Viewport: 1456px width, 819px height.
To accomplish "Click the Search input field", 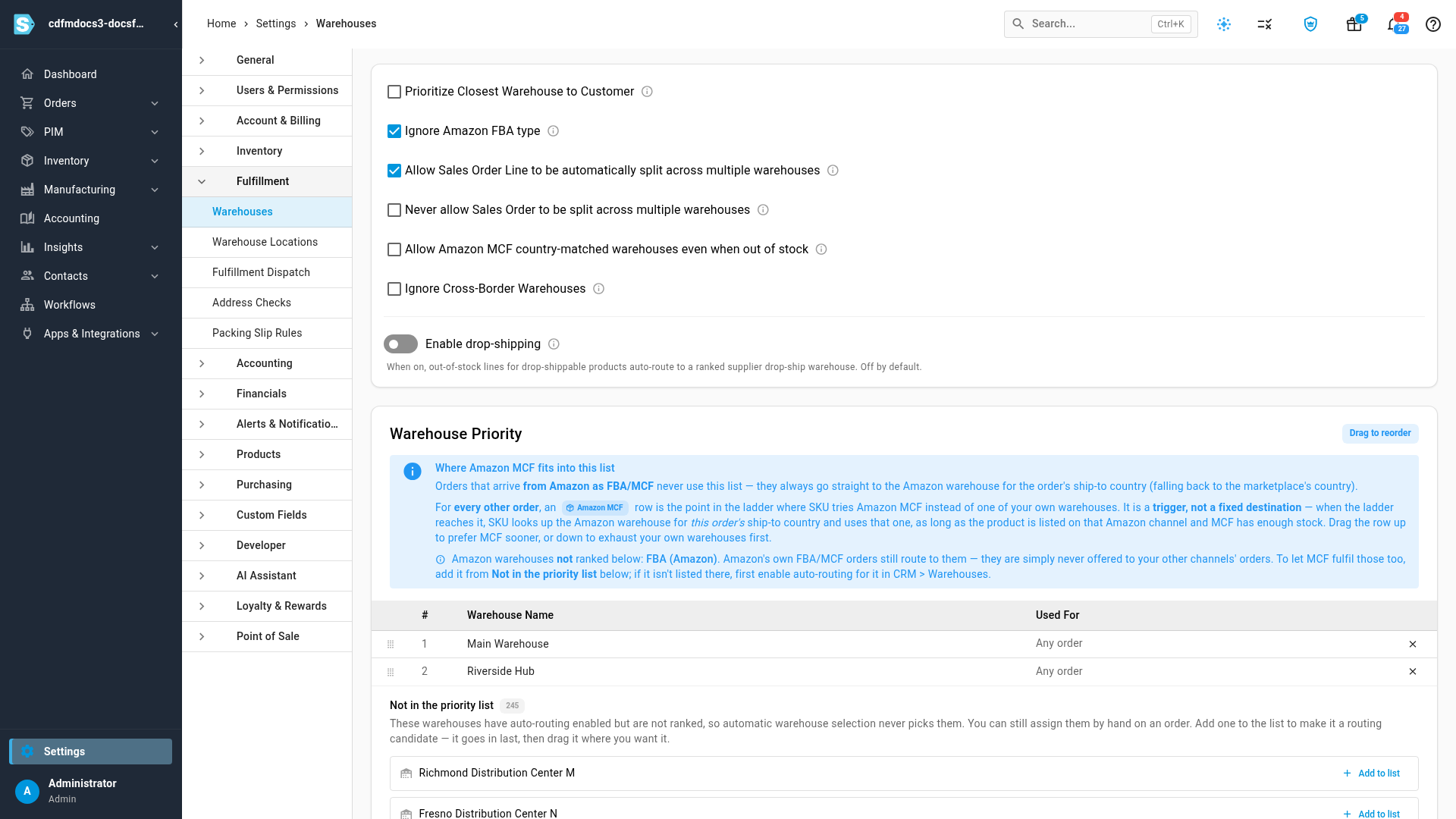I will point(1100,24).
